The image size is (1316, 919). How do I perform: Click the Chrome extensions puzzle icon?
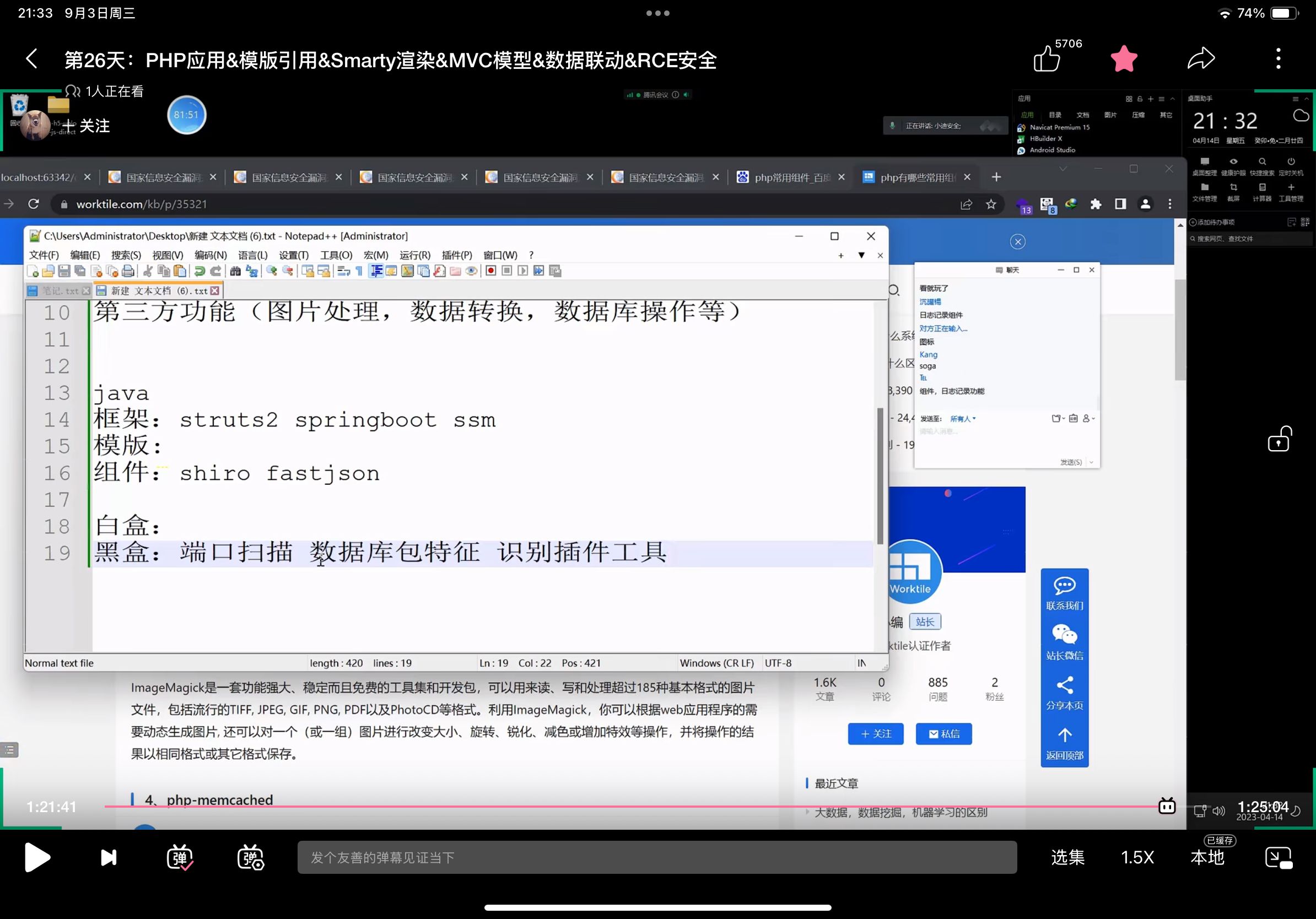[x=1096, y=204]
